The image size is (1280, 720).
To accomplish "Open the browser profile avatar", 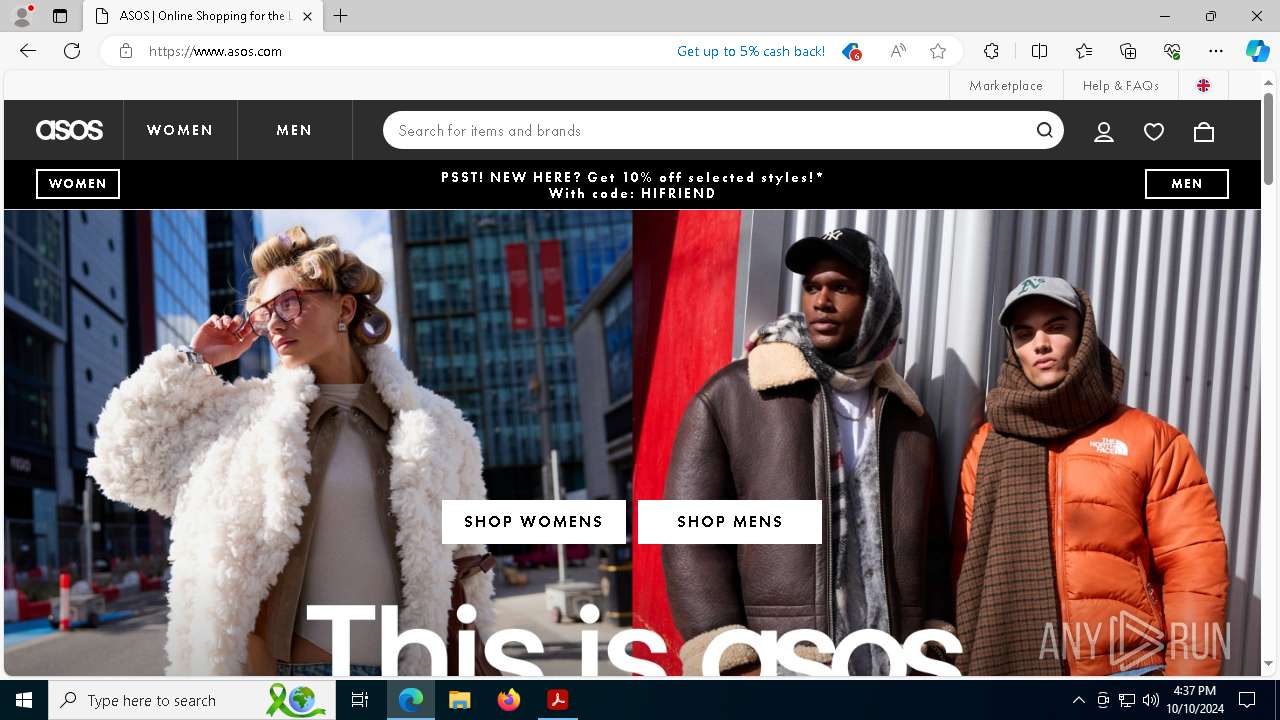I will pyautogui.click(x=22, y=16).
